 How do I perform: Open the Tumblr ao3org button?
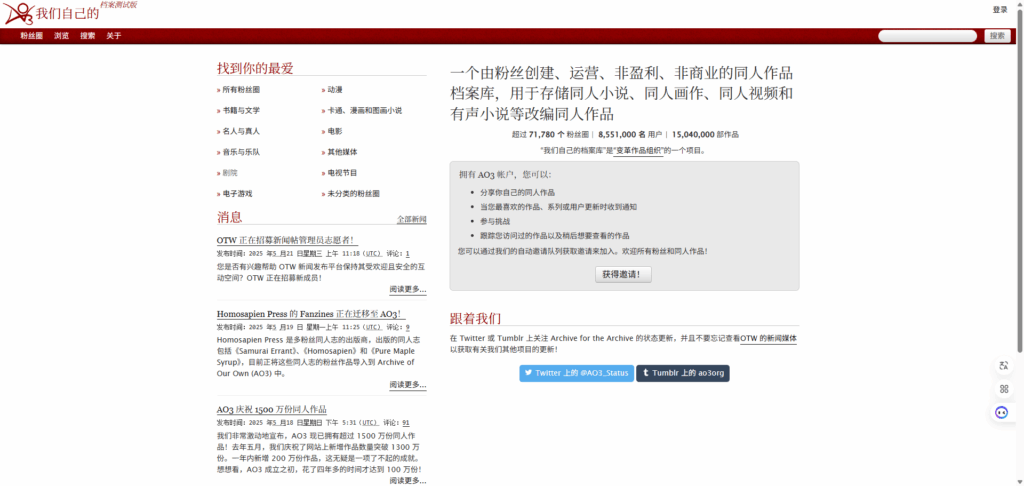[x=684, y=373]
